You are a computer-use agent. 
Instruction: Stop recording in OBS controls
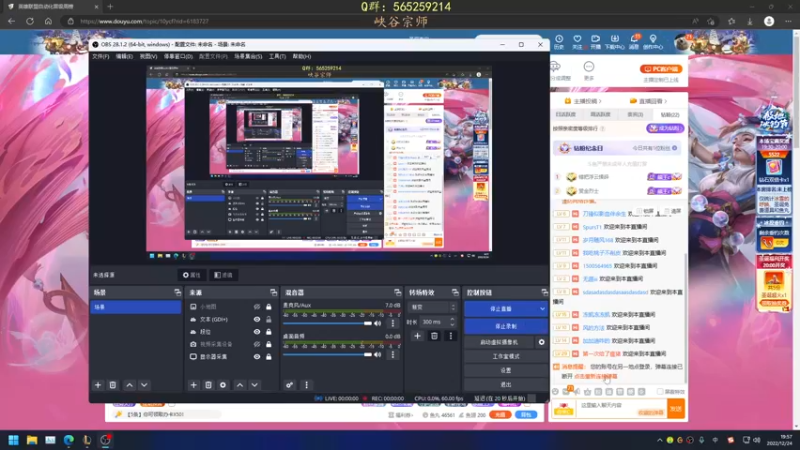pos(506,326)
